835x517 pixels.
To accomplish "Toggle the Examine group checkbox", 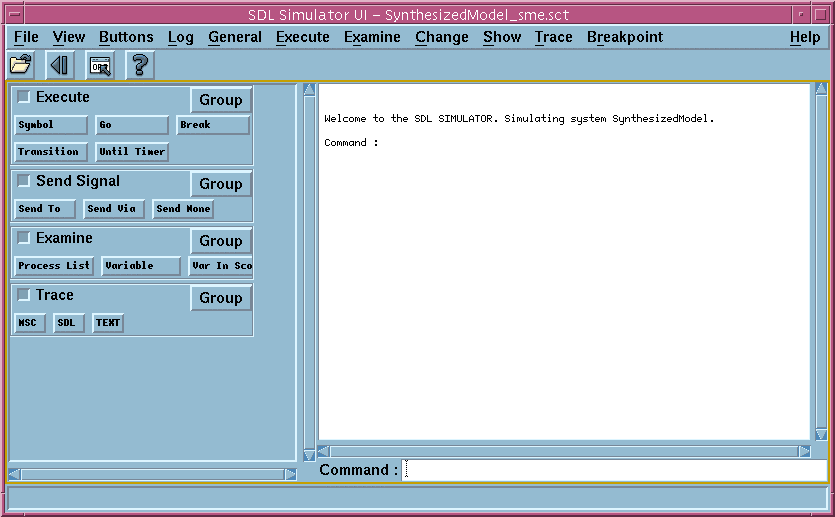I will coord(23,237).
